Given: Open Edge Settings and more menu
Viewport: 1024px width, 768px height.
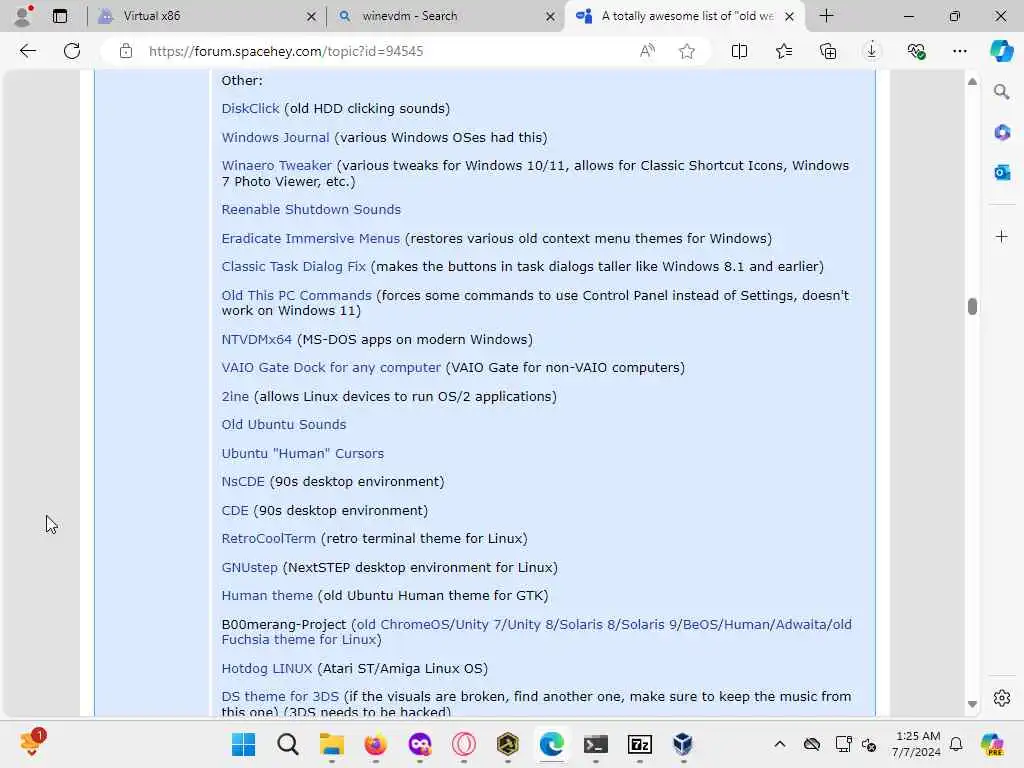Looking at the screenshot, I should 959,51.
